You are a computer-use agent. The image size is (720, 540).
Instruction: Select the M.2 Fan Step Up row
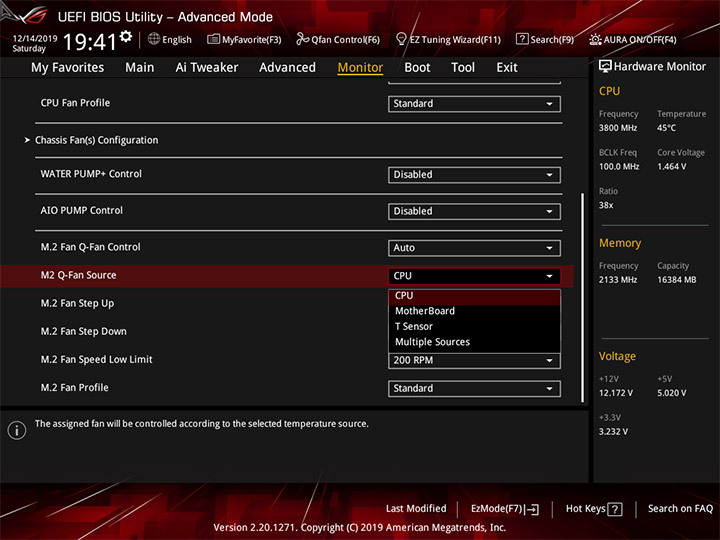287,304
